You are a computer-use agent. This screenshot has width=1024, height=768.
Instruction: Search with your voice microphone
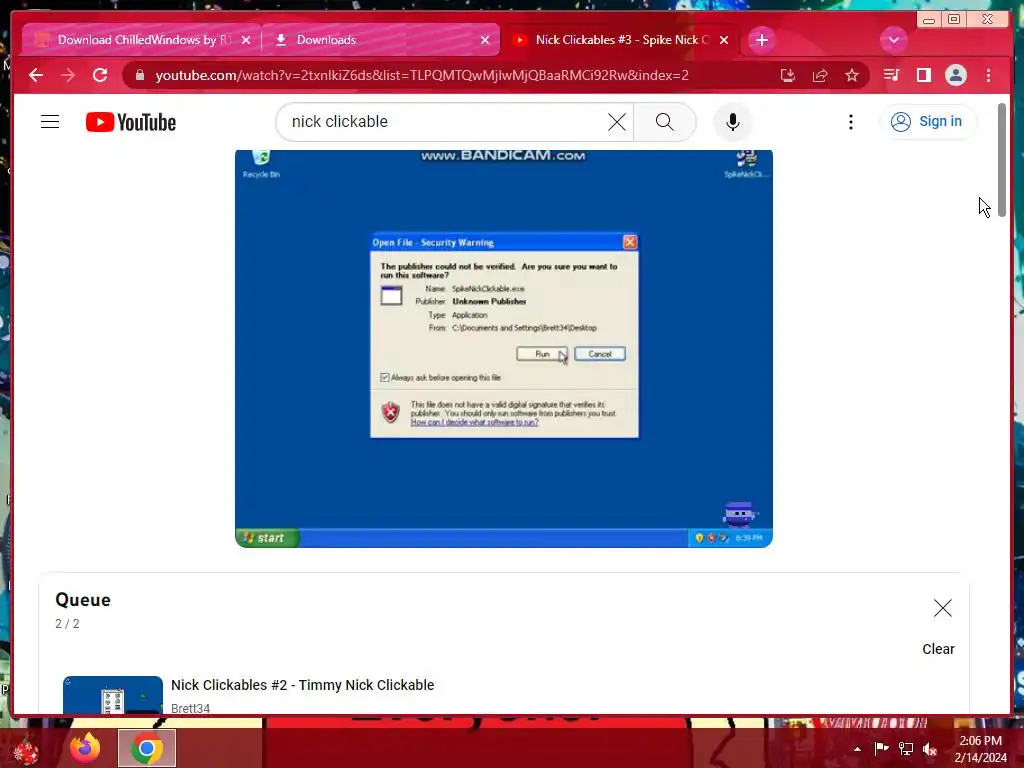tap(733, 121)
